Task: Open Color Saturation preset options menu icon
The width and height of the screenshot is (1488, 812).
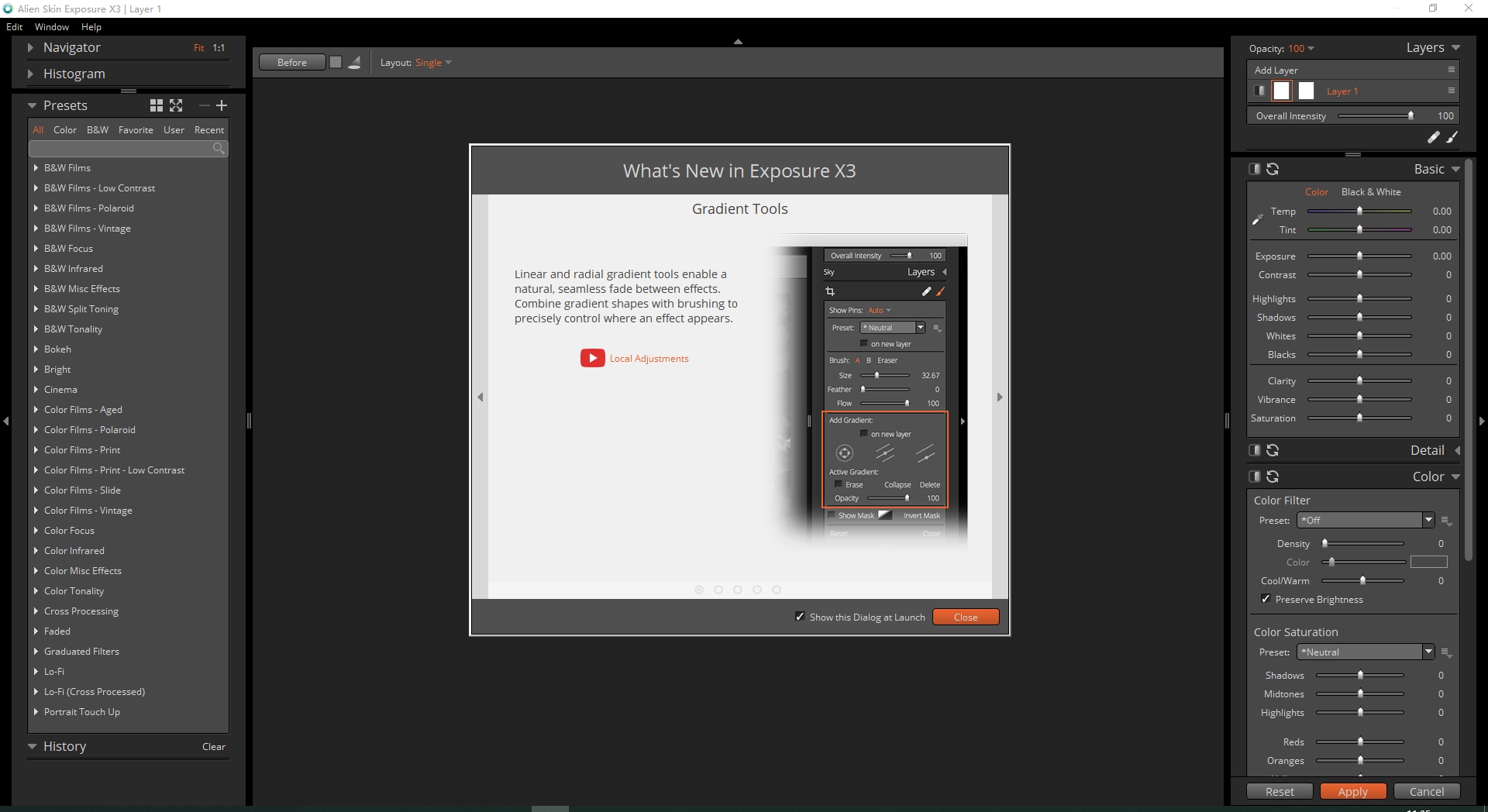Action: pyautogui.click(x=1446, y=653)
